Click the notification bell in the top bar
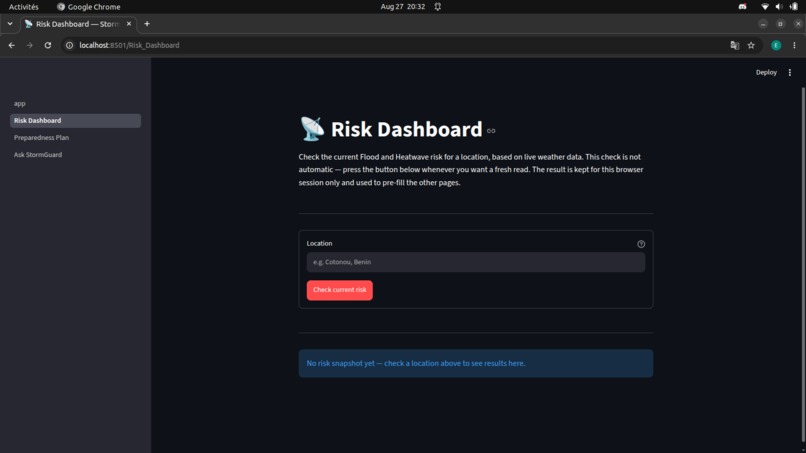The height and width of the screenshot is (453, 806). pyautogui.click(x=437, y=7)
